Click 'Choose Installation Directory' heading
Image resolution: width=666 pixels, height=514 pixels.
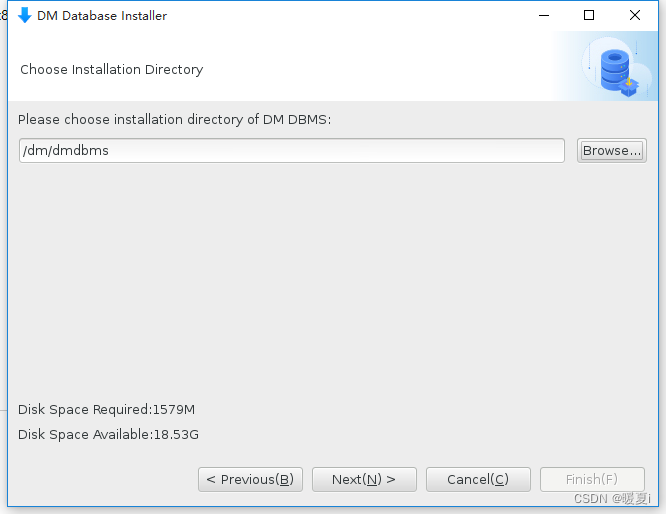pyautogui.click(x=112, y=69)
